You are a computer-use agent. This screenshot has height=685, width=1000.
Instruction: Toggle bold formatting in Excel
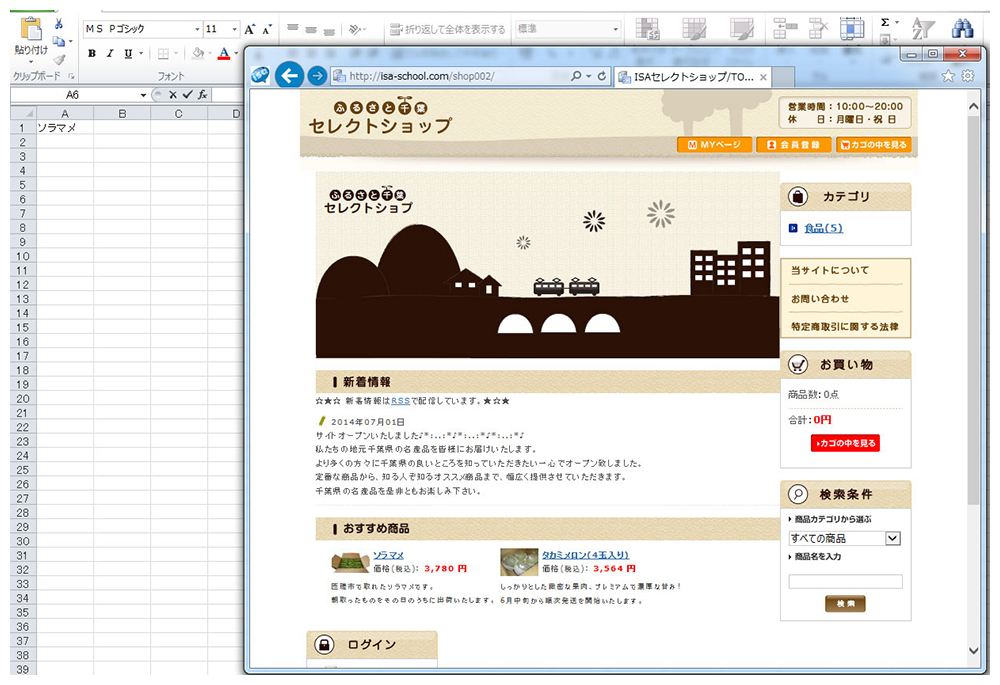coord(92,54)
